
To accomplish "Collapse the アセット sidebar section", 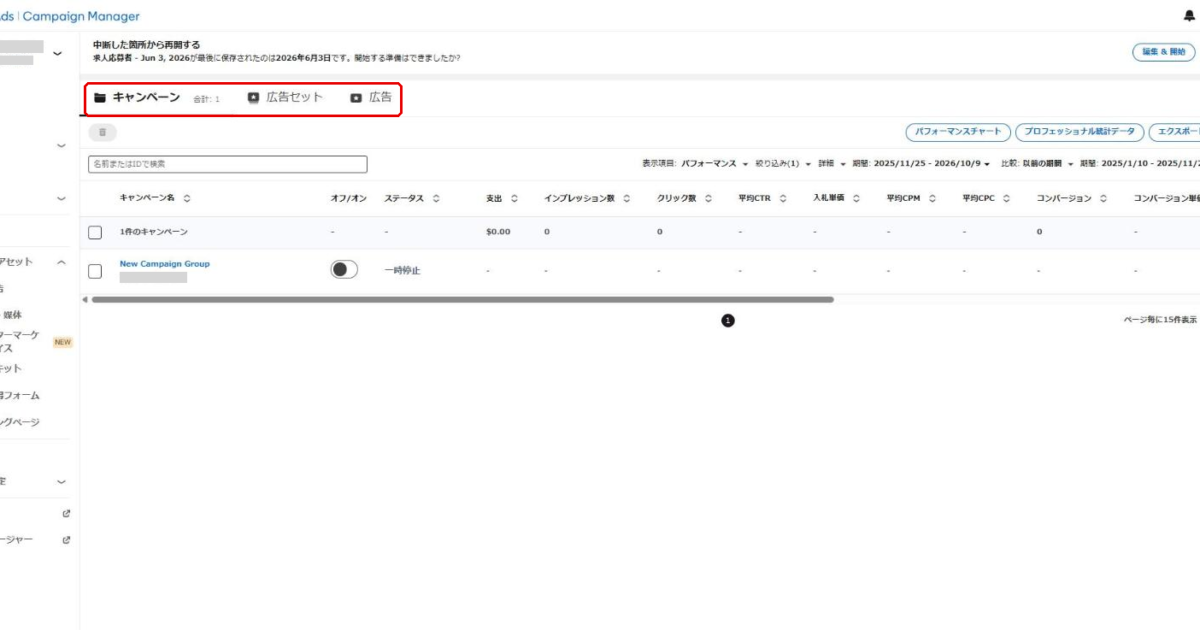I will 61,262.
